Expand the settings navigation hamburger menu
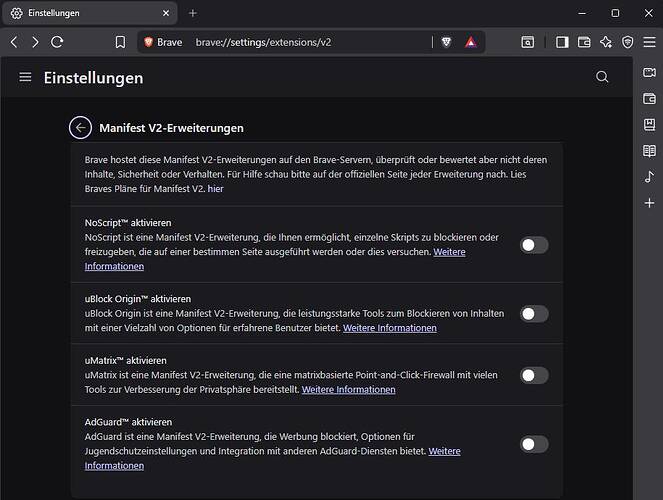This screenshot has width=663, height=500. tap(25, 77)
